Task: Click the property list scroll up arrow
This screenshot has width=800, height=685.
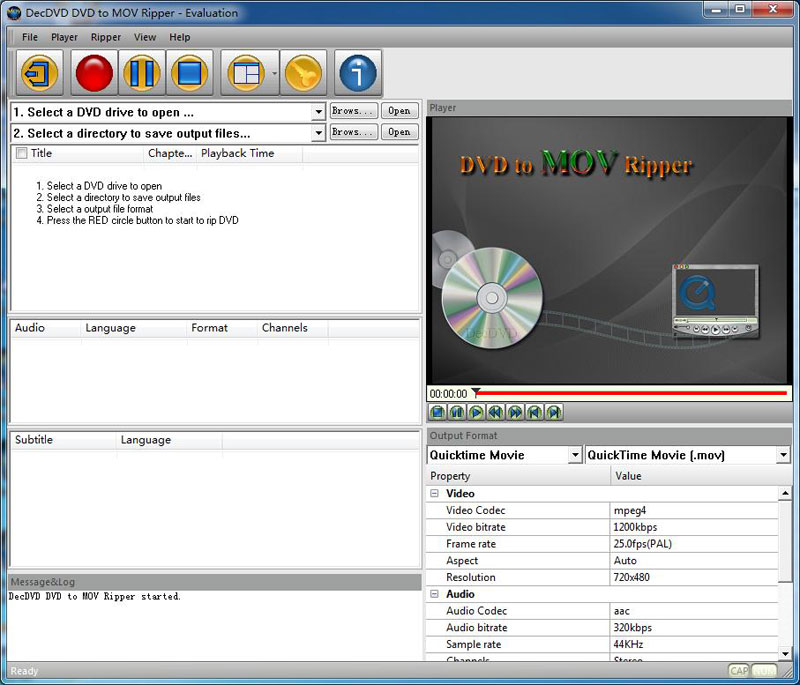Action: (x=785, y=493)
